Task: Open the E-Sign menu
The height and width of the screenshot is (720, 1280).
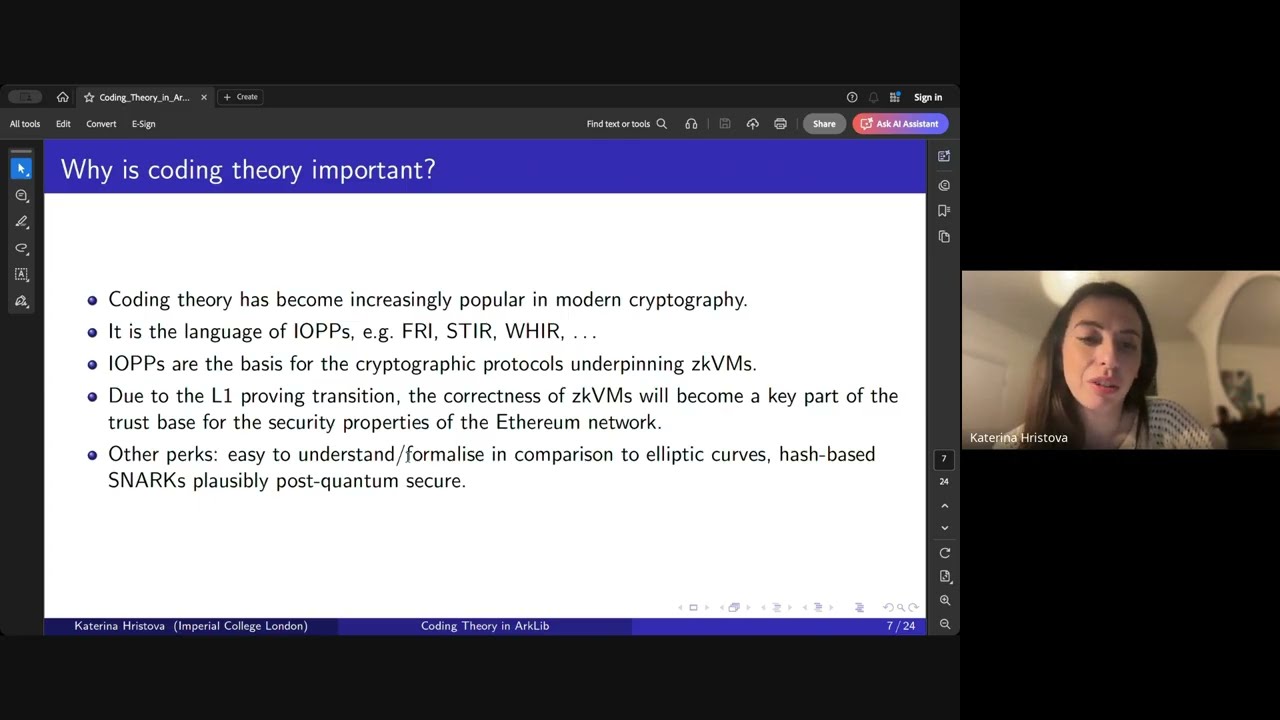Action: point(144,124)
